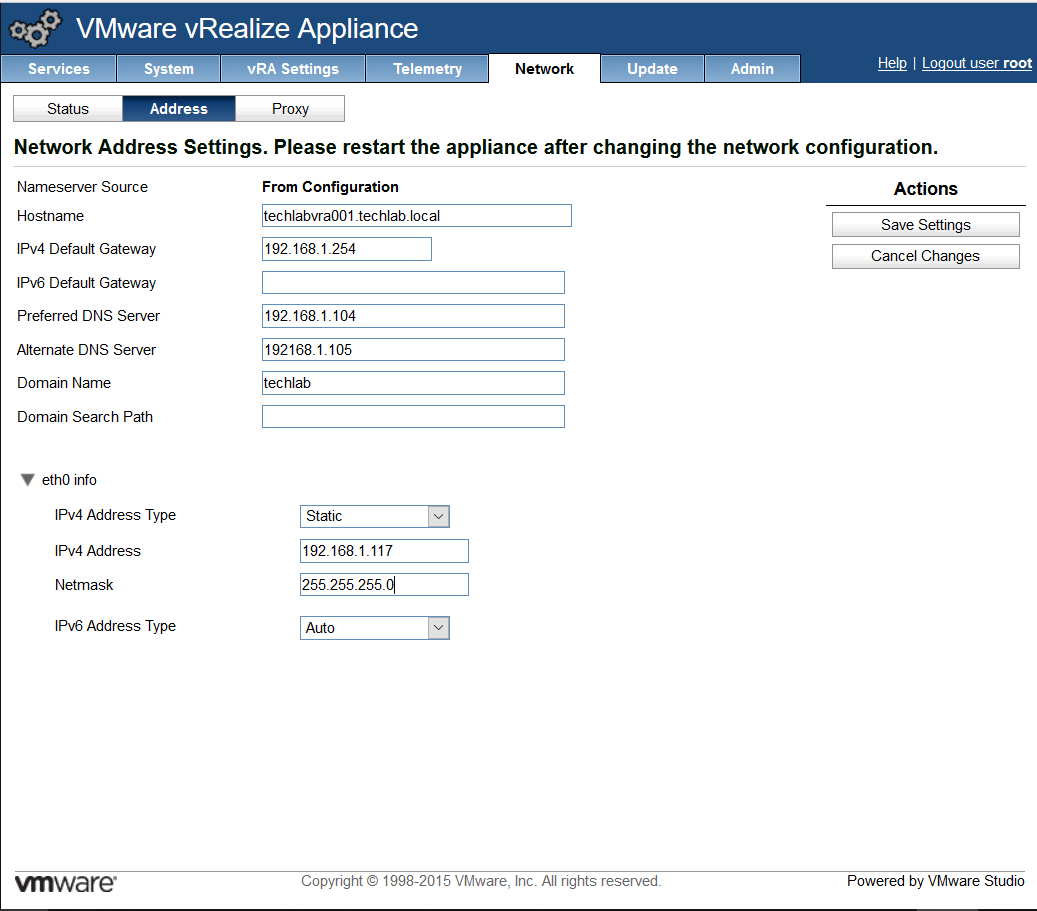
Task: Click the IPv4 Default Gateway field
Action: click(347, 249)
